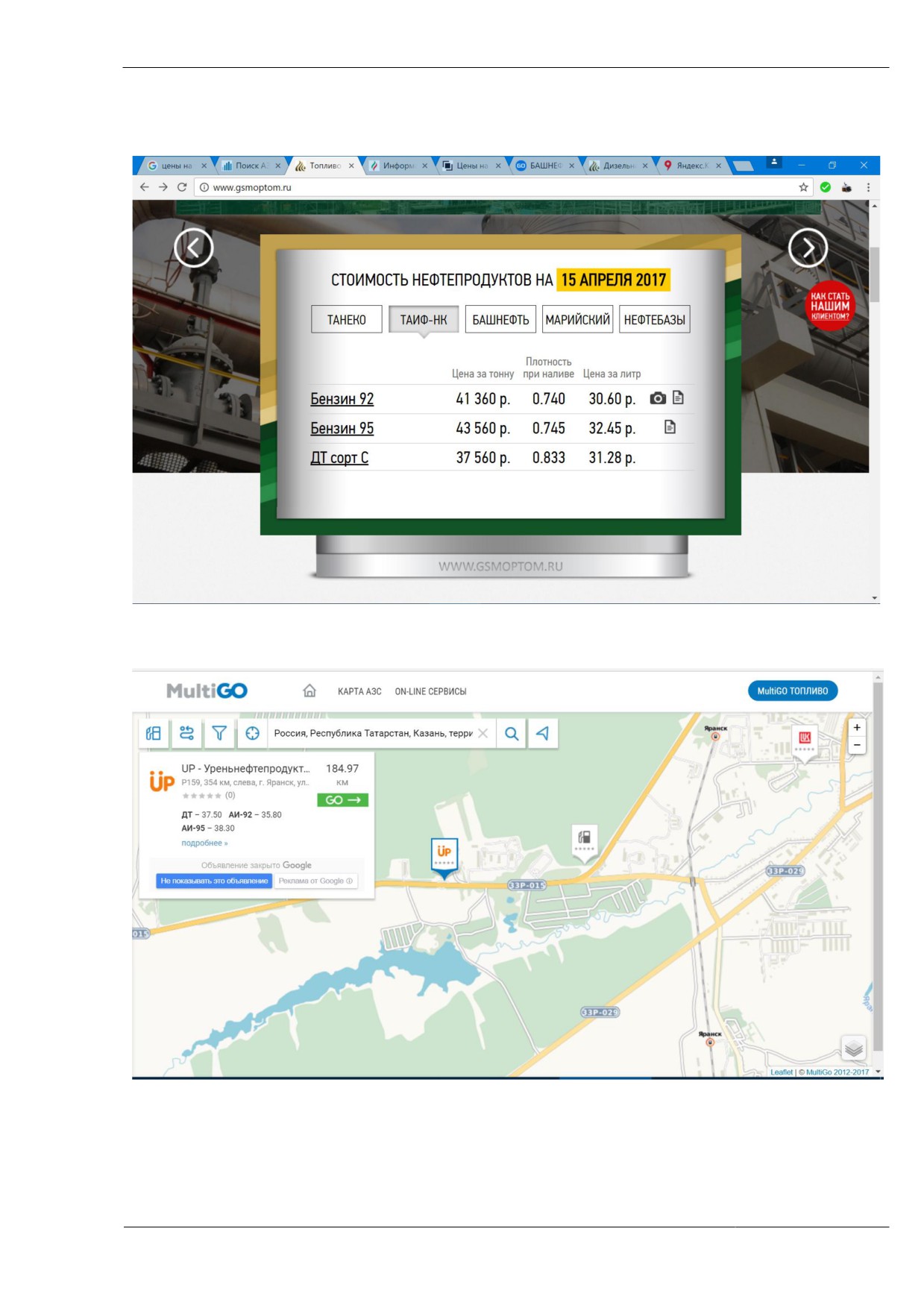Close the active 'Топливо' browser tab
Image resolution: width=924 pixels, height=1308 pixels.
point(351,166)
